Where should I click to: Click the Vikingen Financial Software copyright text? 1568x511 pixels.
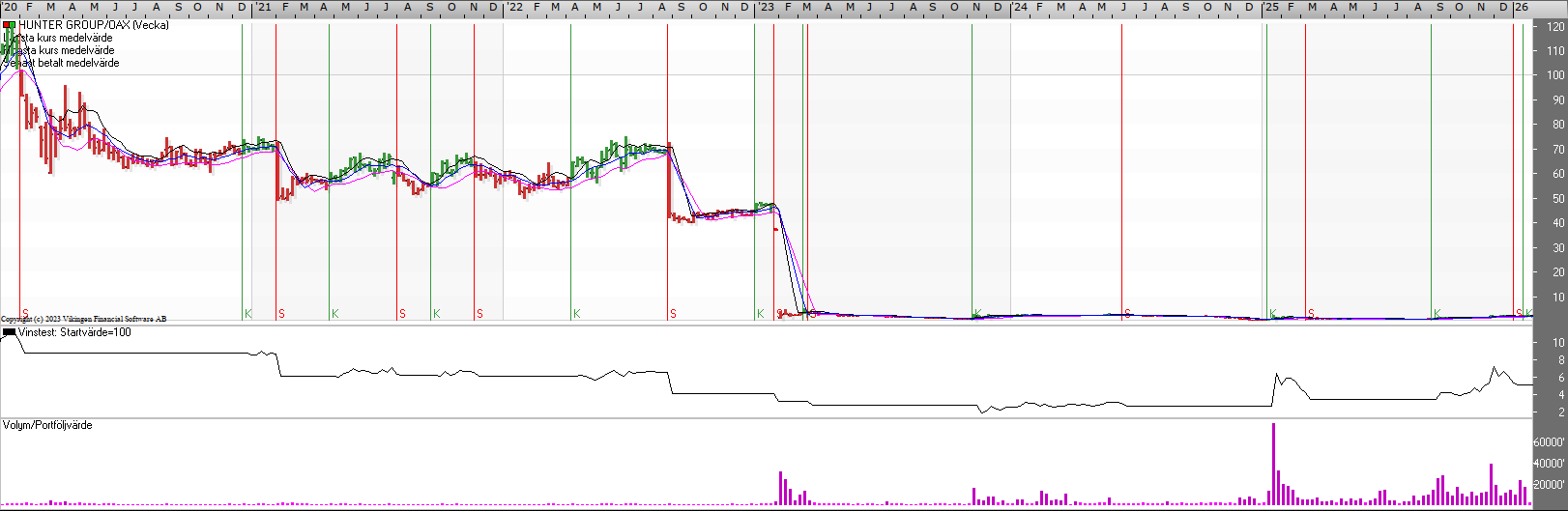click(84, 319)
